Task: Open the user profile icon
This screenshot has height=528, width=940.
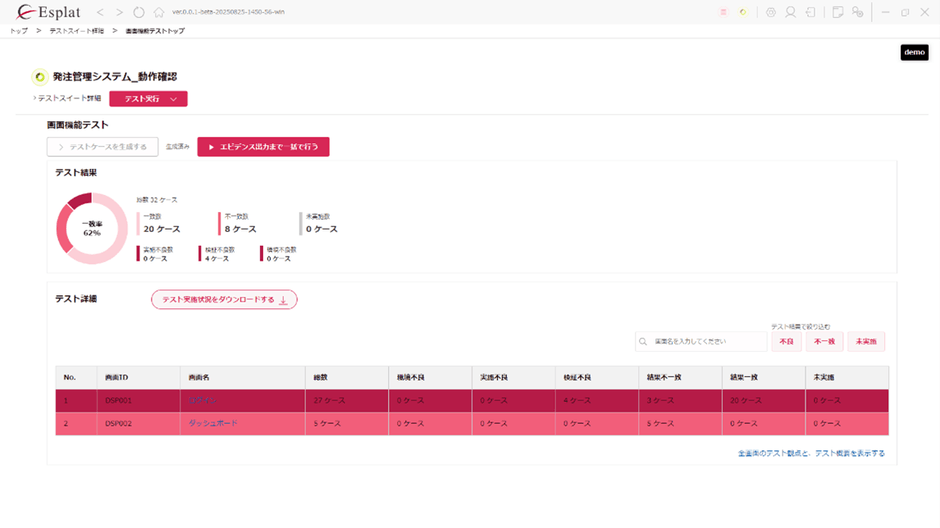Action: click(x=790, y=12)
